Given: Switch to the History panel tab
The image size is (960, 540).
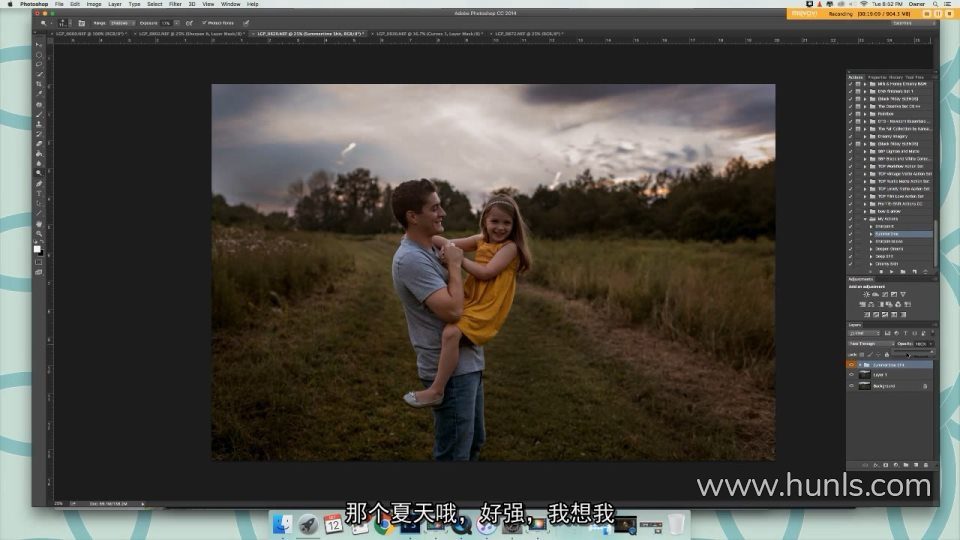Looking at the screenshot, I should click(x=896, y=77).
